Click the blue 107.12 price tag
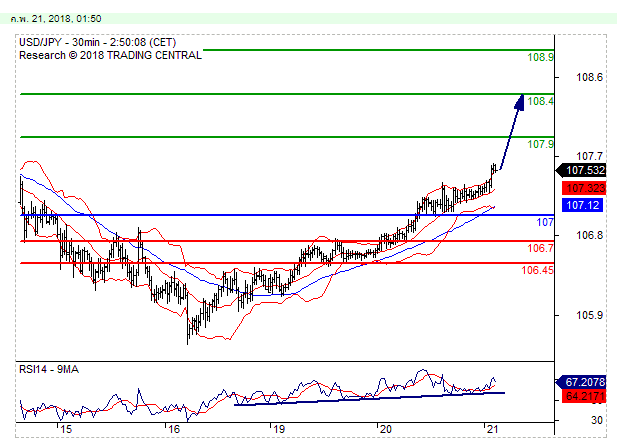 coord(582,205)
